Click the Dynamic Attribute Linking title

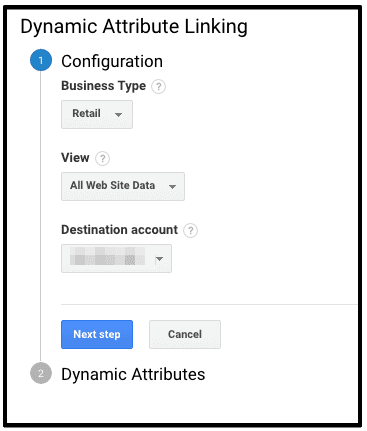(134, 27)
